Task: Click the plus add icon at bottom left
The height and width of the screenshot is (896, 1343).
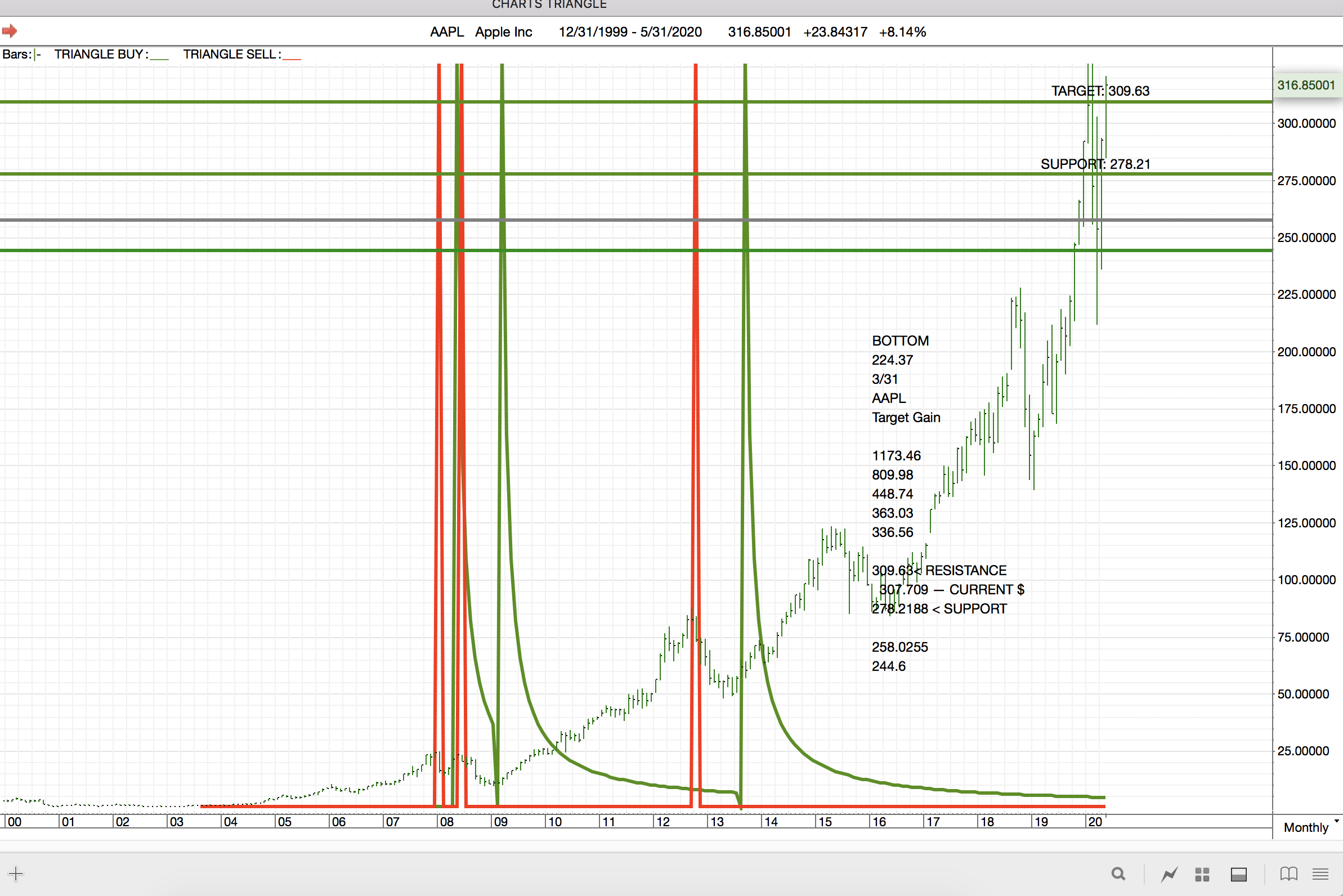Action: (x=16, y=873)
